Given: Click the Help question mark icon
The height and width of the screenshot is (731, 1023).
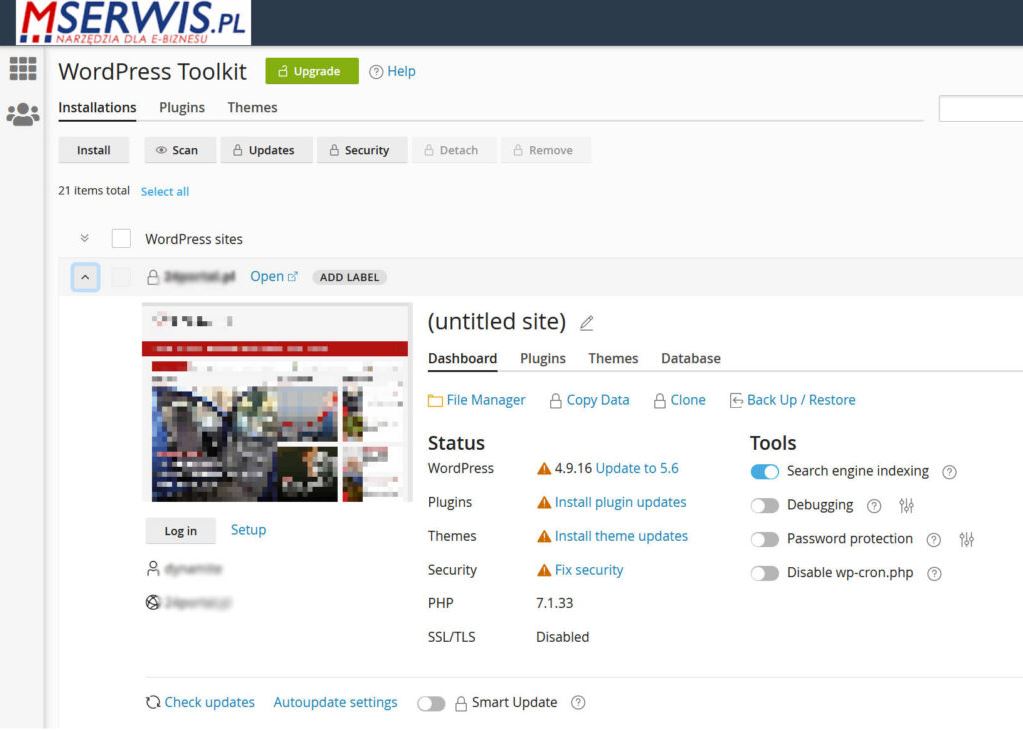Looking at the screenshot, I should tap(376, 72).
